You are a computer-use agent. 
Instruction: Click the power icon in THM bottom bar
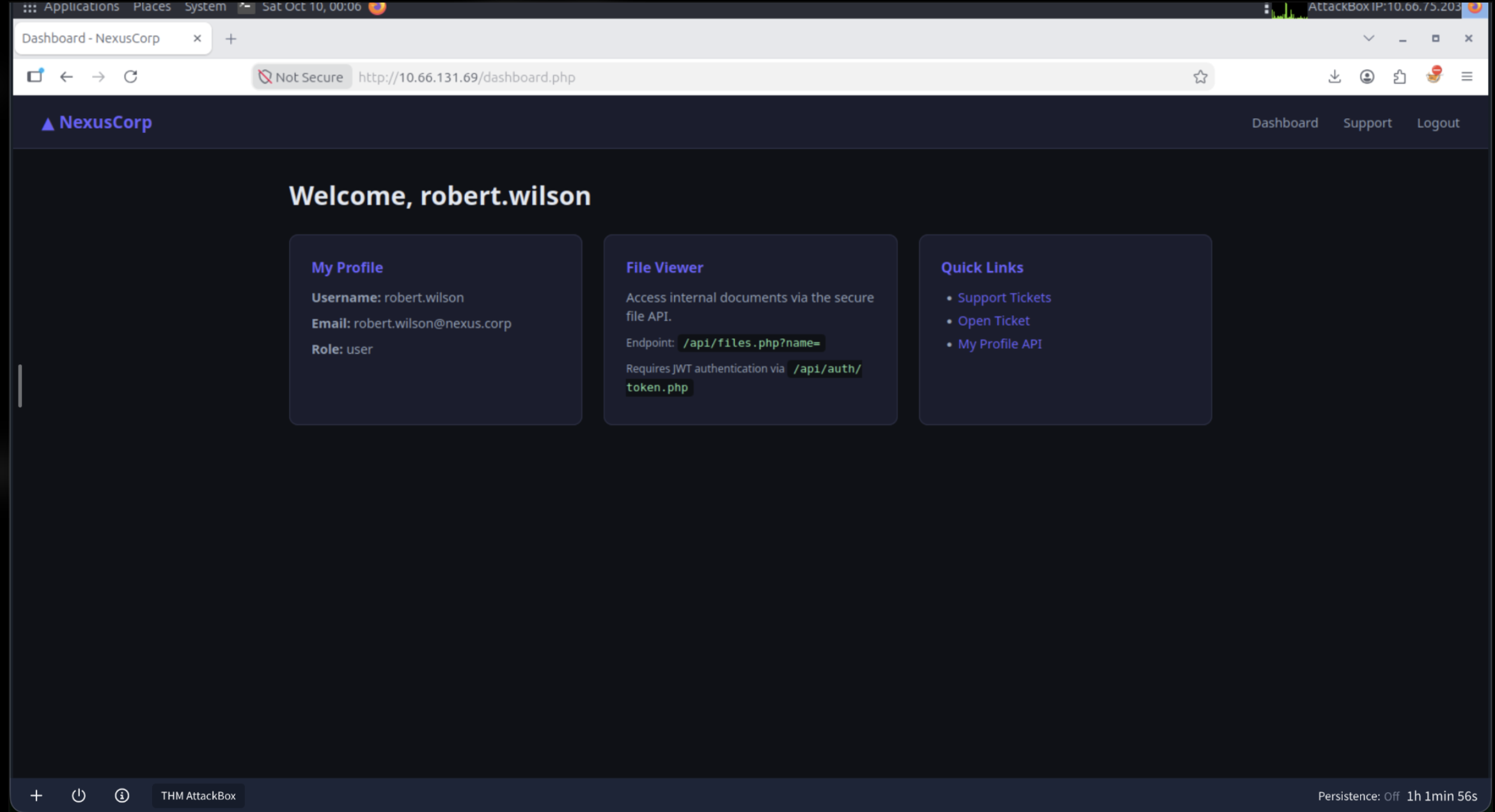pyautogui.click(x=78, y=795)
